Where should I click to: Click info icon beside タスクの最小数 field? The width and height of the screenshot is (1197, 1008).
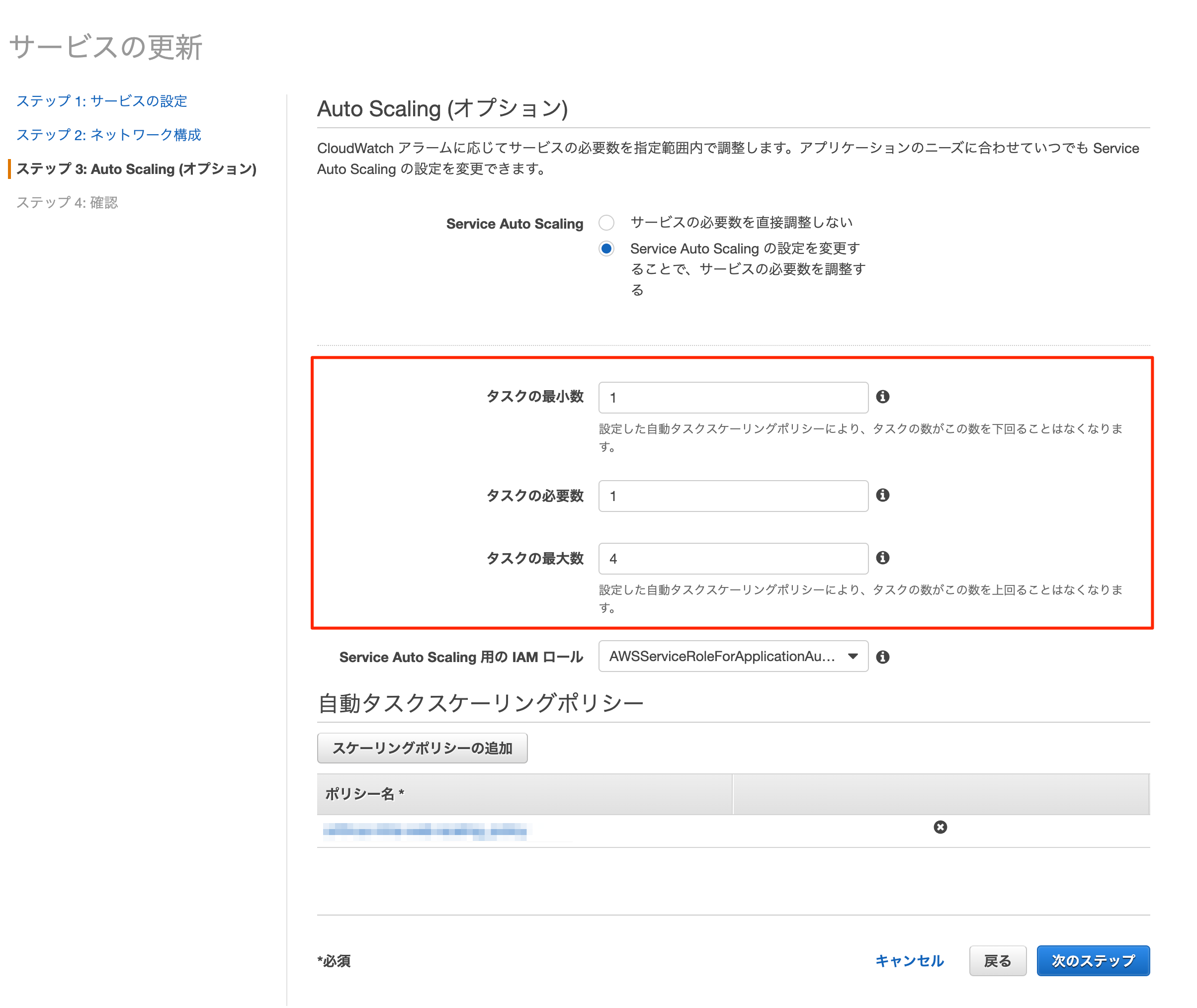(883, 397)
